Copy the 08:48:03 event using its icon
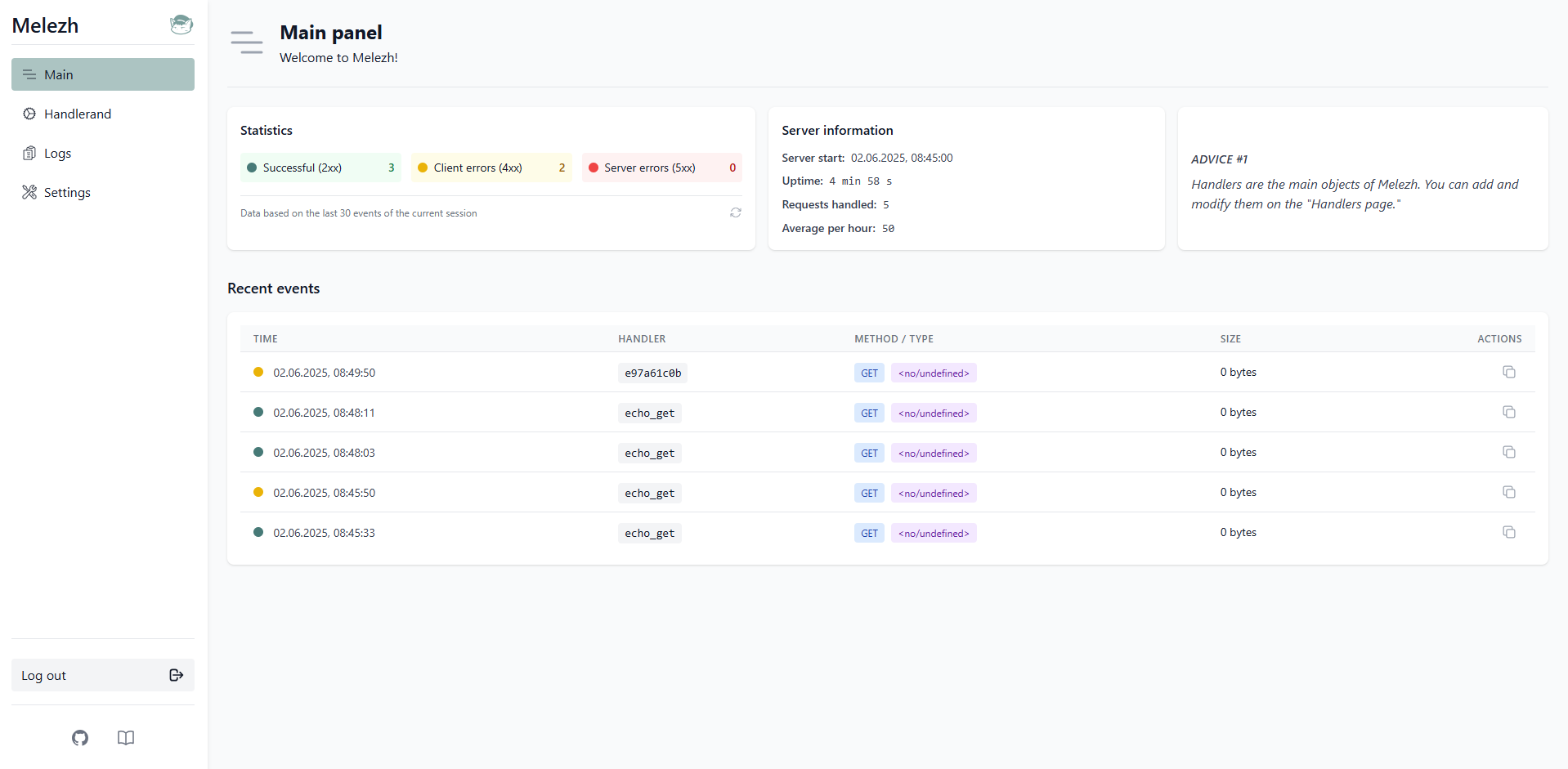 click(1509, 452)
